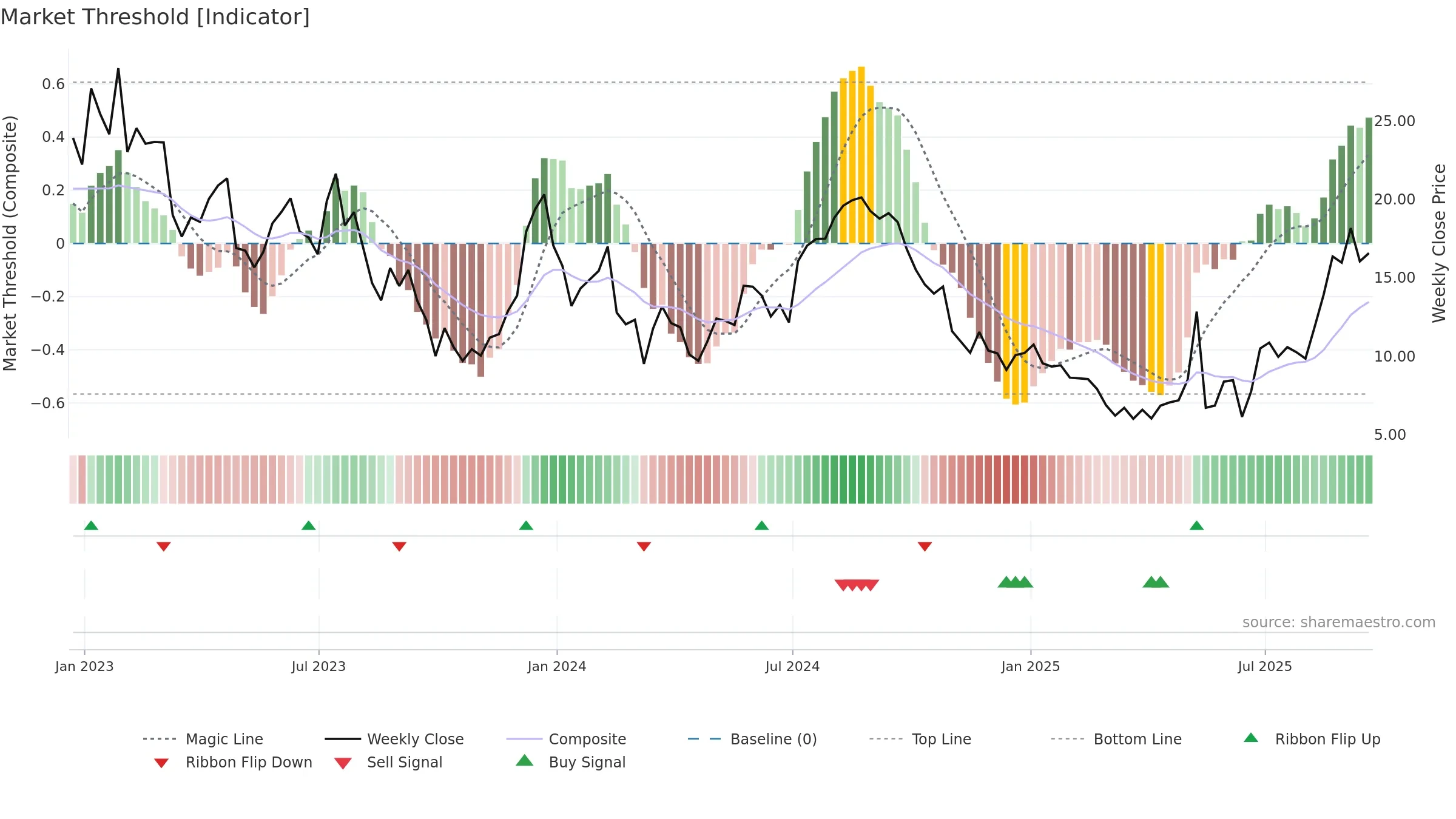Click the rightmost dark green histogram bar
The image size is (1456, 819).
pos(1369,180)
